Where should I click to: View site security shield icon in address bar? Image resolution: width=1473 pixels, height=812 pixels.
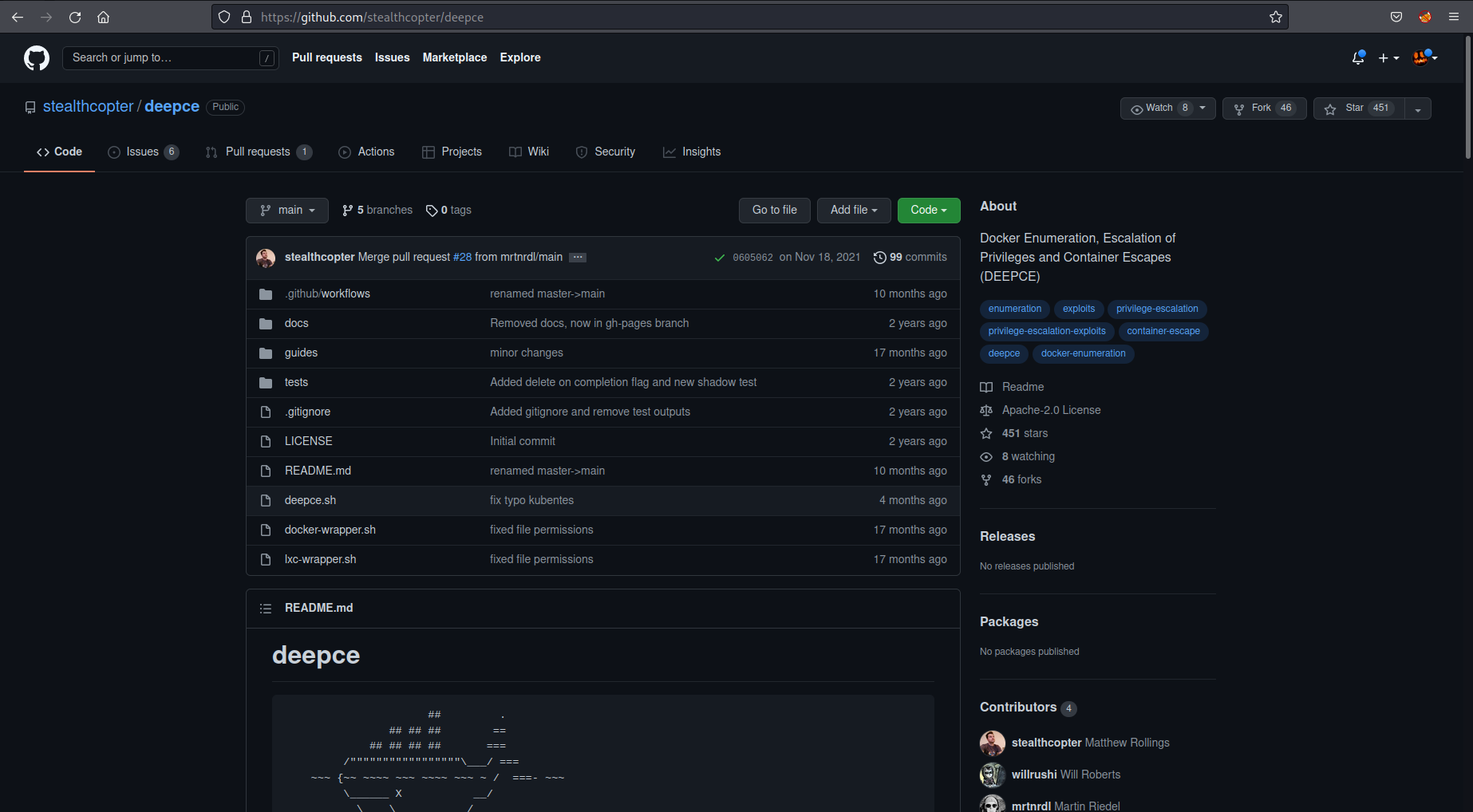pyautogui.click(x=224, y=17)
